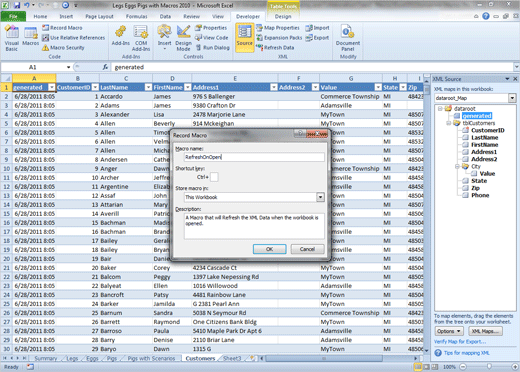The image size is (520, 372).
Task: Open the File tab
Action: point(13,16)
